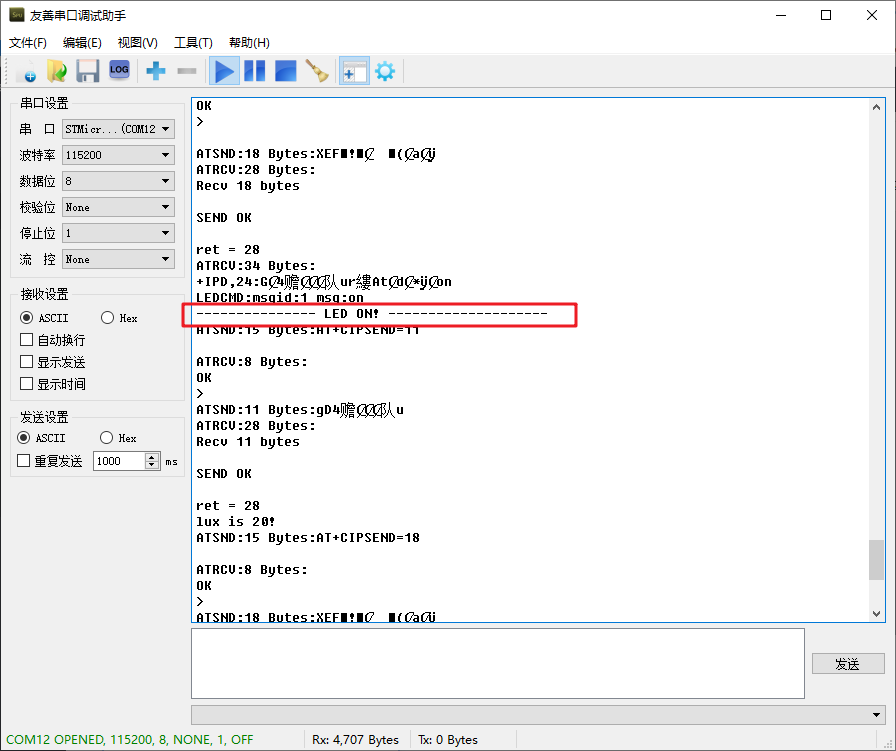Click the receive area scroll up arrow

(876, 107)
